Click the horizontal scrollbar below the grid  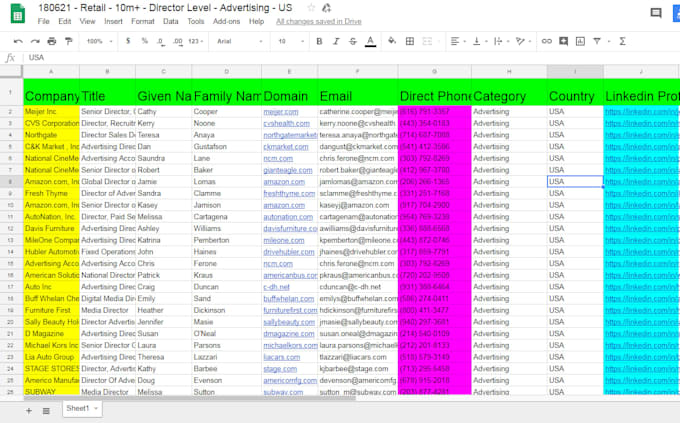tap(189, 398)
